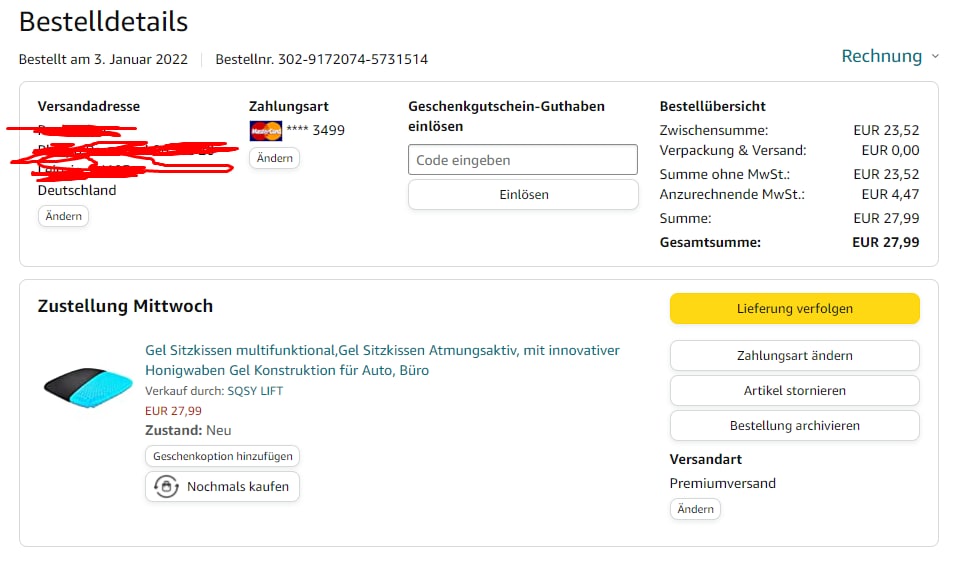Click Ändern under the Versandadresse
The height and width of the screenshot is (564, 971).
(x=63, y=216)
